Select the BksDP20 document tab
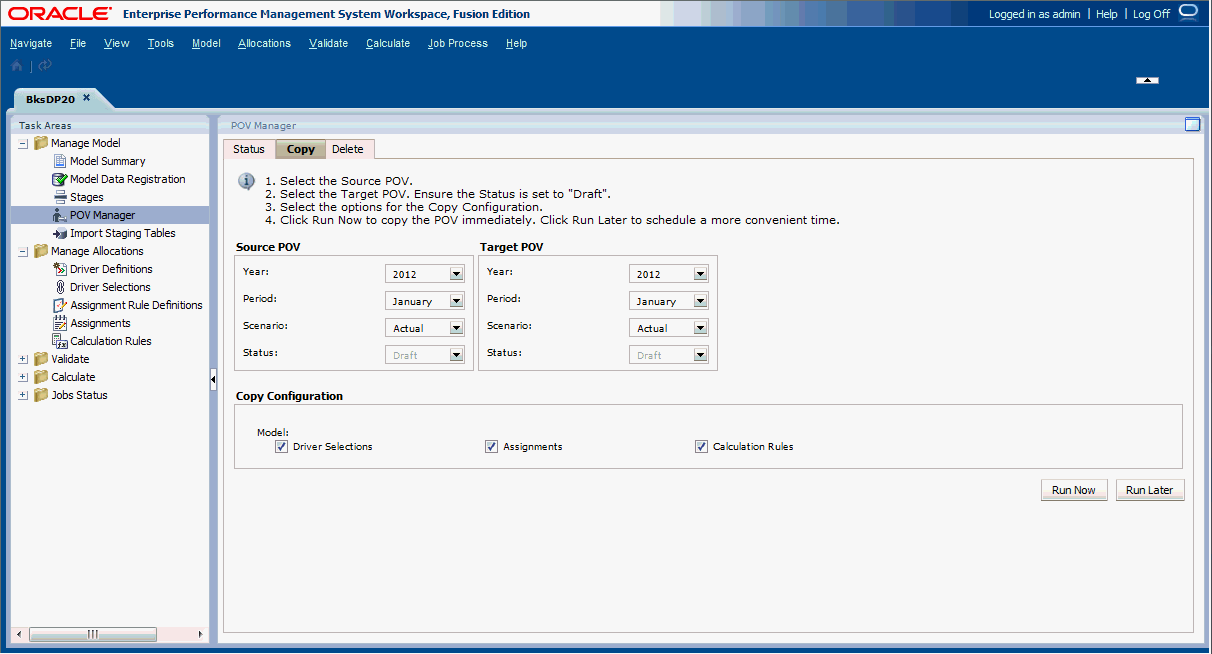 (x=50, y=99)
